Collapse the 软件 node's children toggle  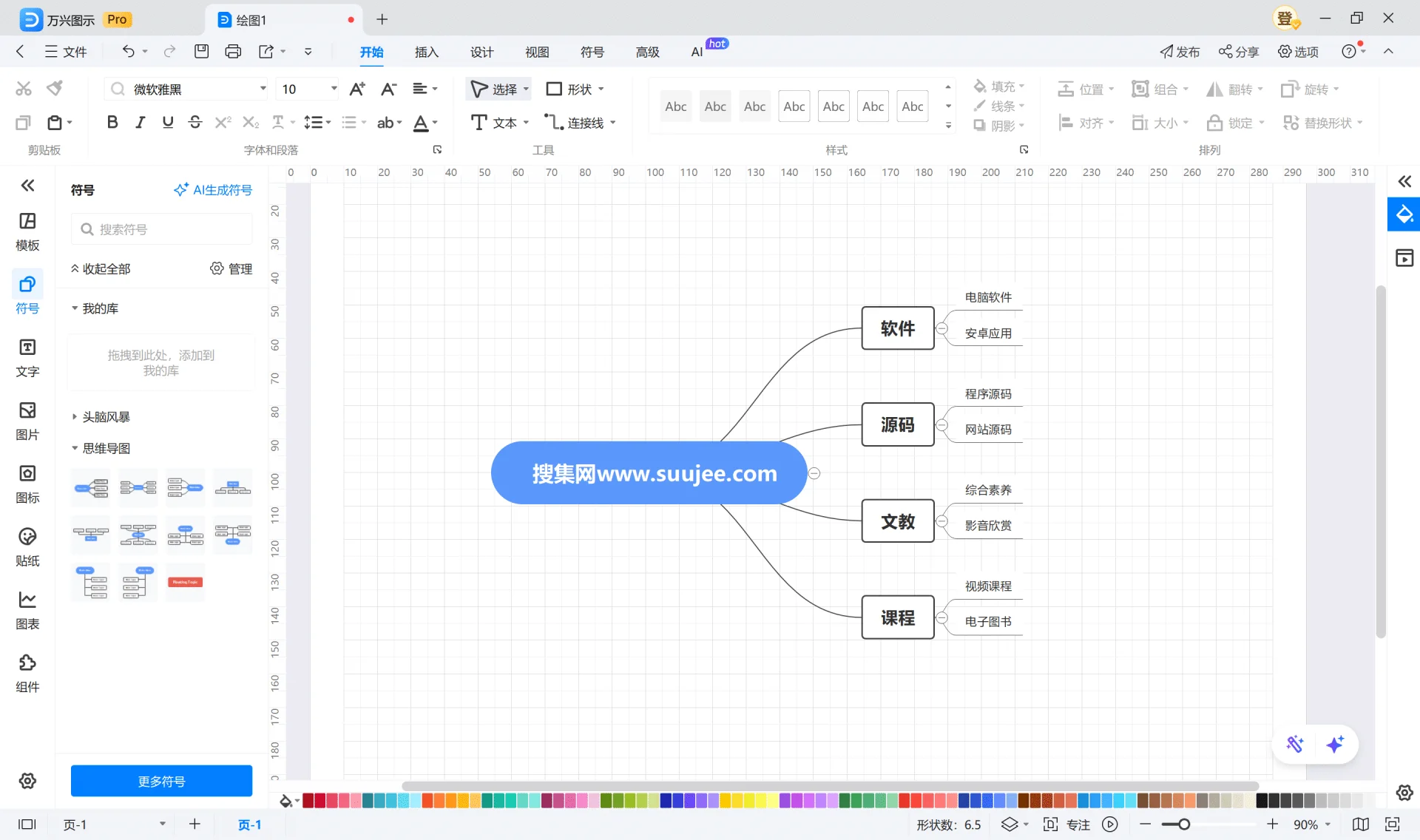(x=942, y=328)
